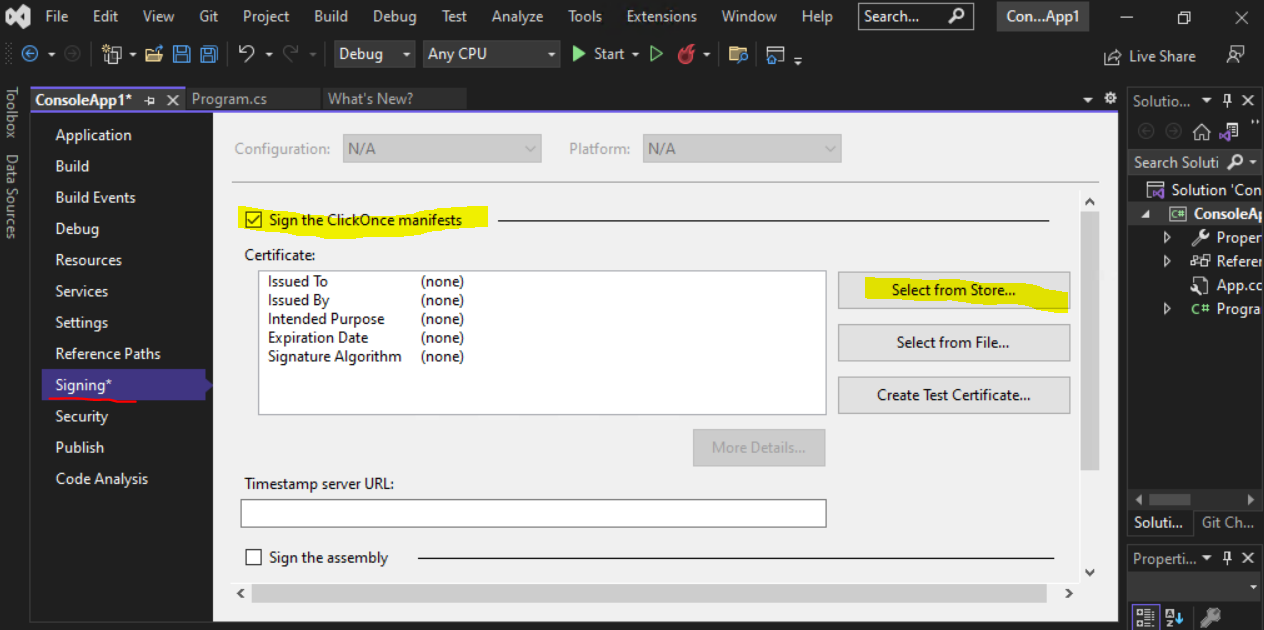Click the Select from Store button
Screen dimensions: 1264x630
(952, 290)
